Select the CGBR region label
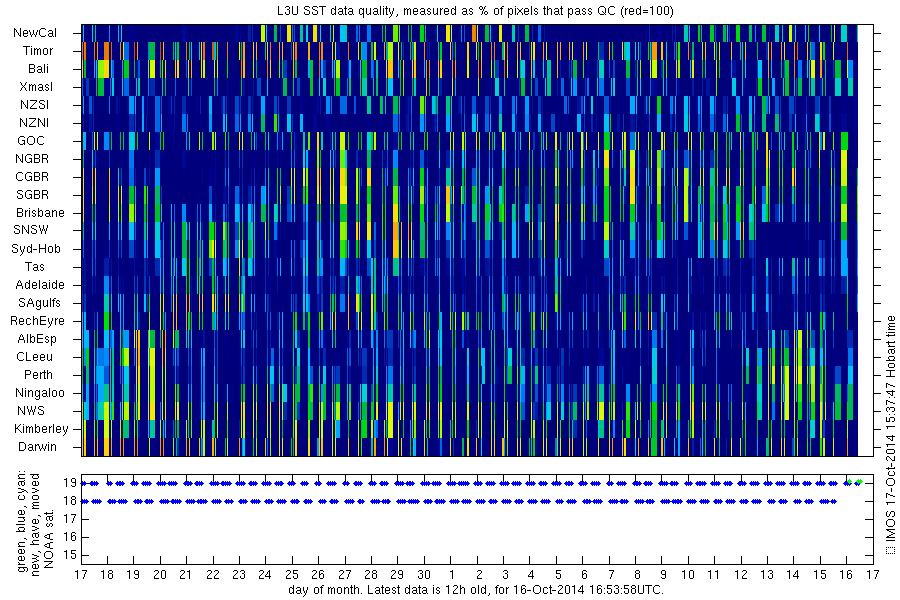The image size is (900, 600). pyautogui.click(x=32, y=176)
